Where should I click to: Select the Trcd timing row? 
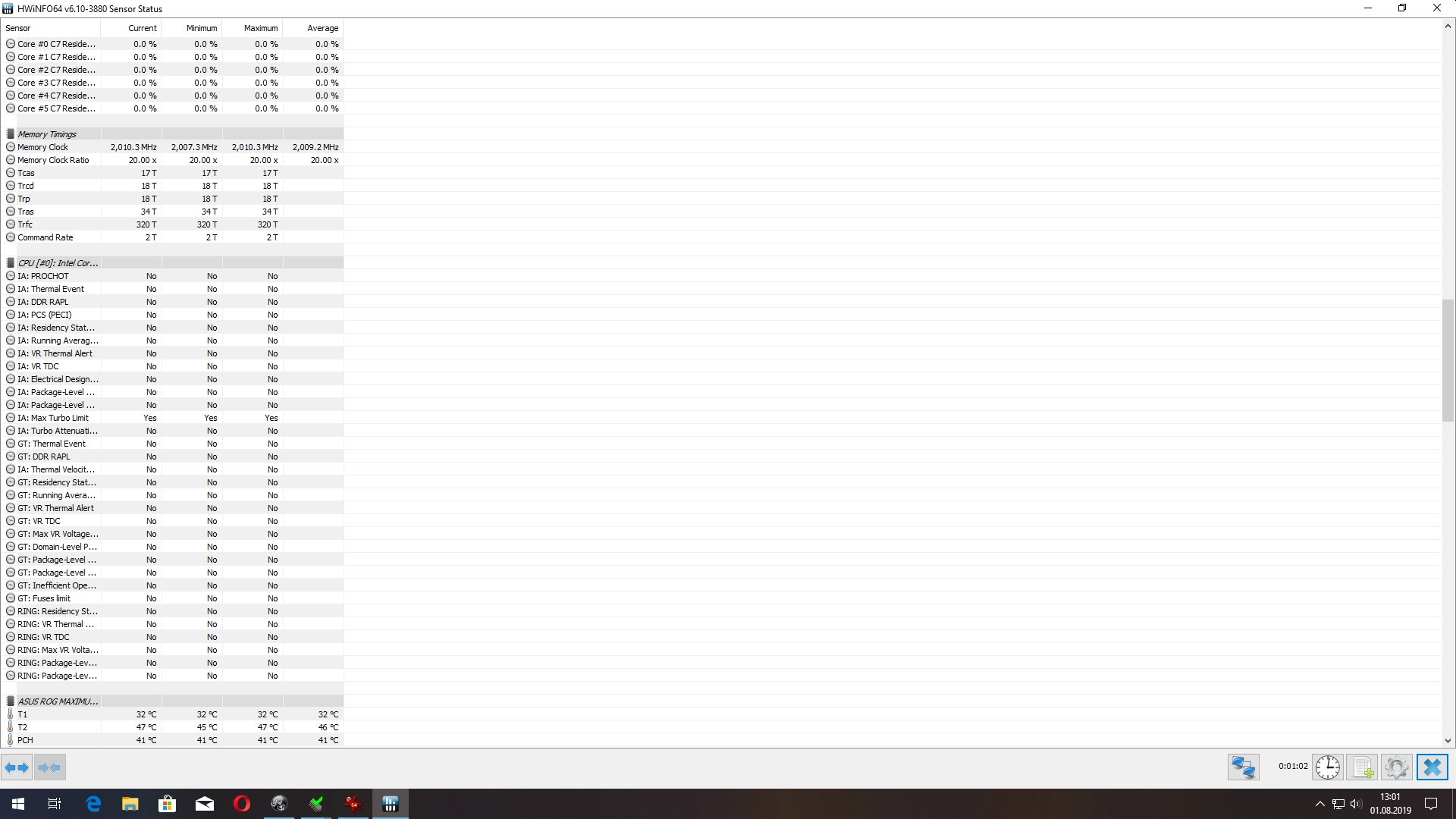pos(173,186)
